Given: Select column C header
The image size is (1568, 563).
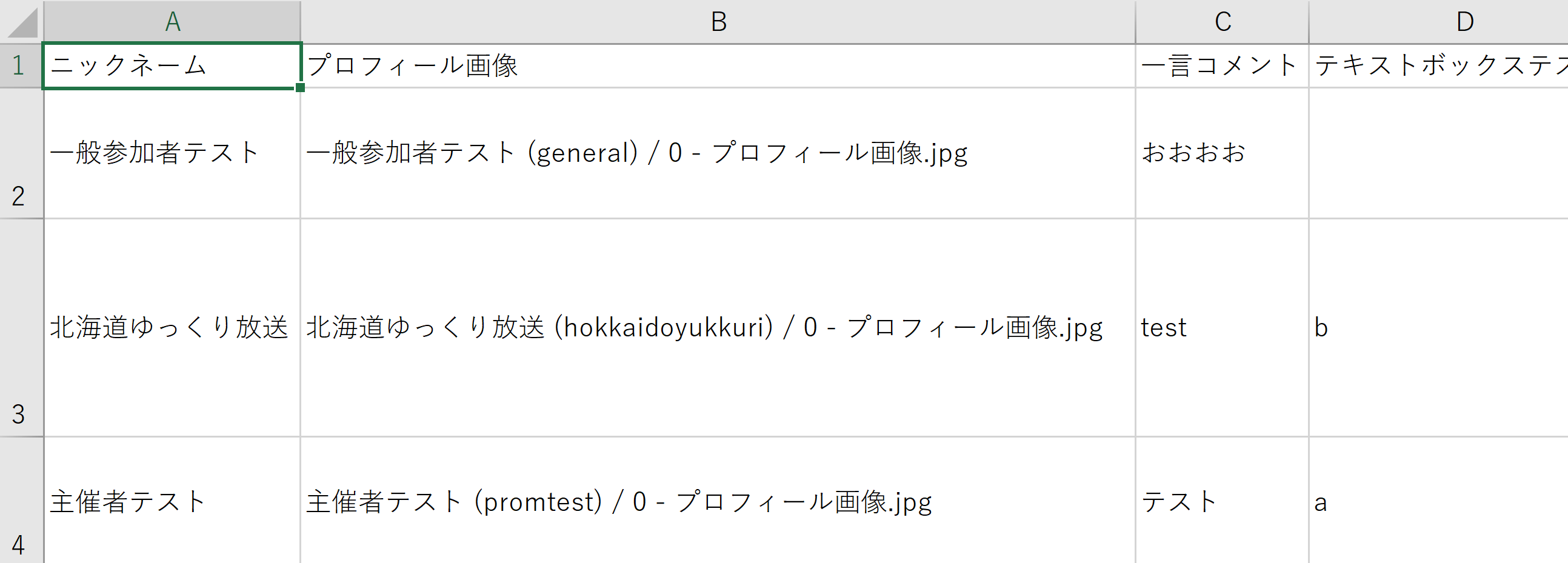Looking at the screenshot, I should (1221, 22).
